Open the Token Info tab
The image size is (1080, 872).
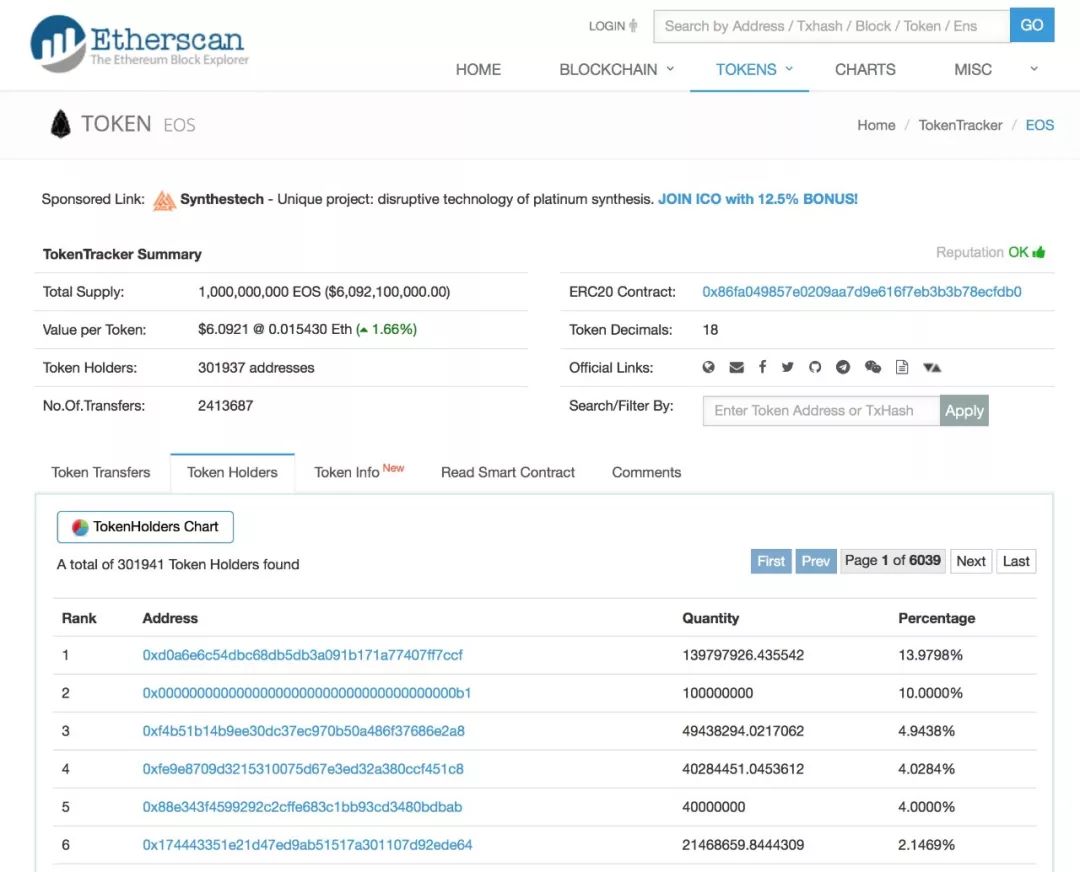point(359,472)
